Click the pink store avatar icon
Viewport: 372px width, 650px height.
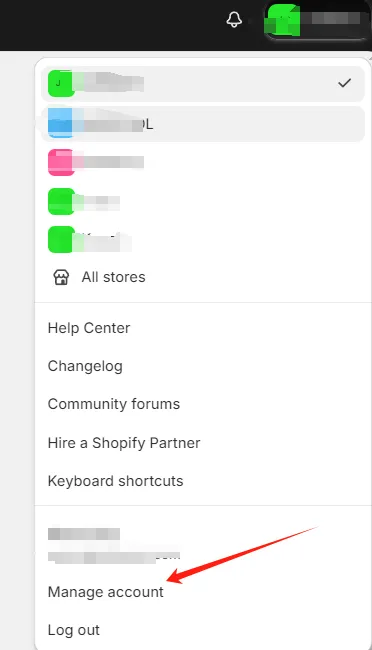click(61, 162)
